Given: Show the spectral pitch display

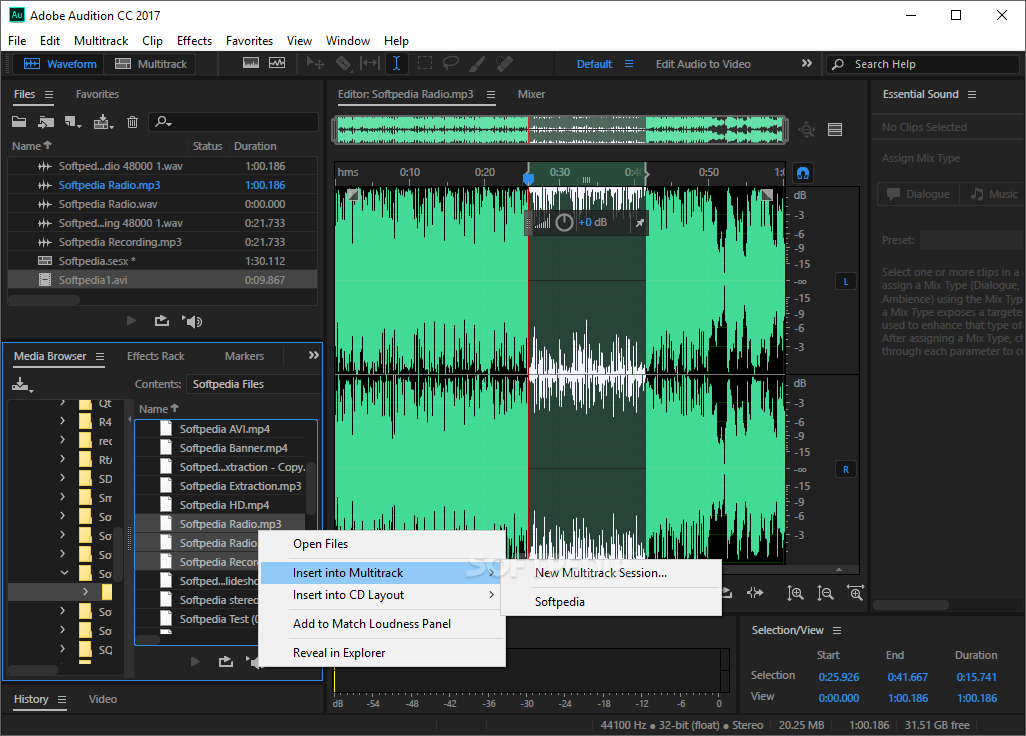Looking at the screenshot, I should 277,63.
